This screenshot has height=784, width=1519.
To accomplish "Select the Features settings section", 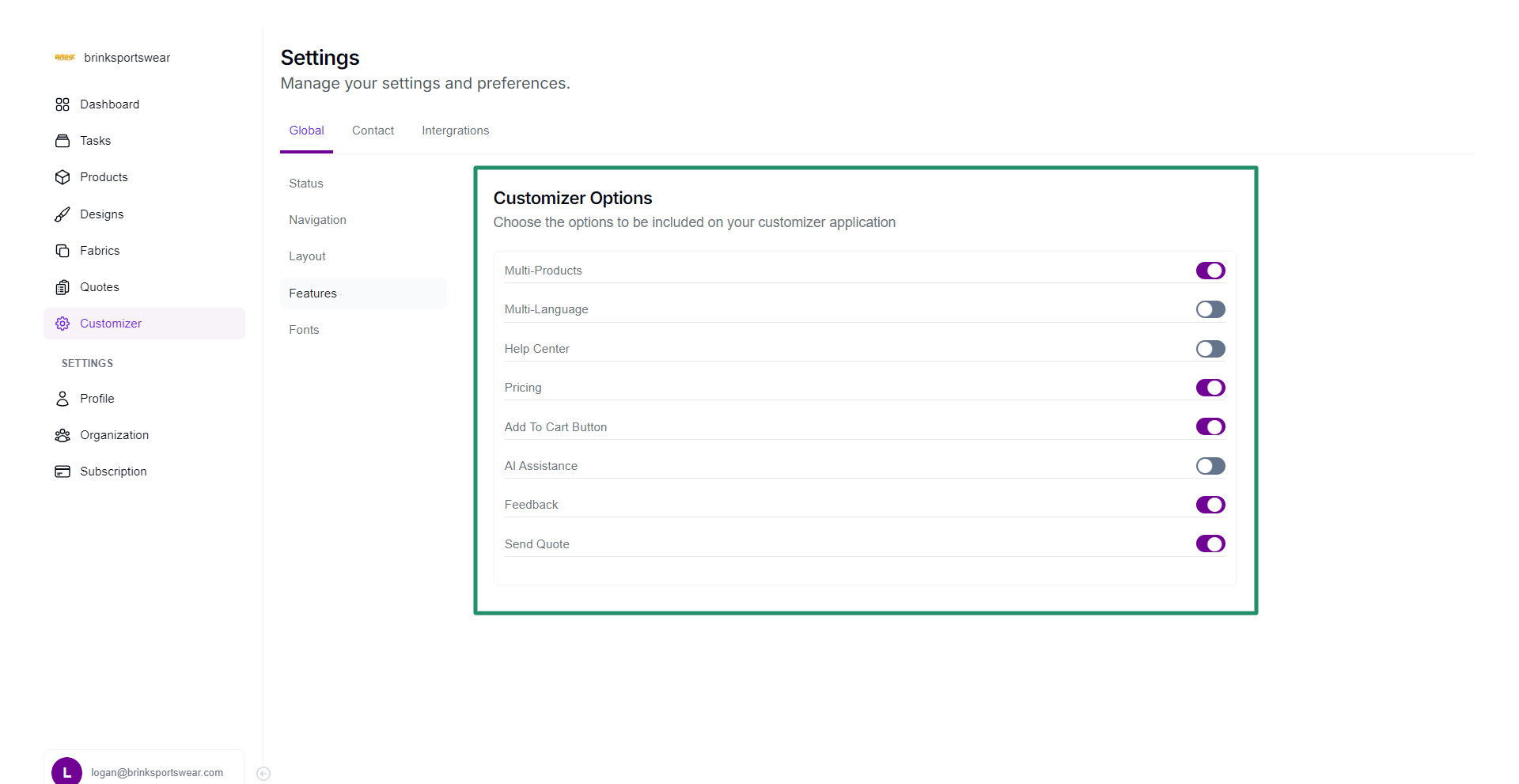I will [x=363, y=294].
